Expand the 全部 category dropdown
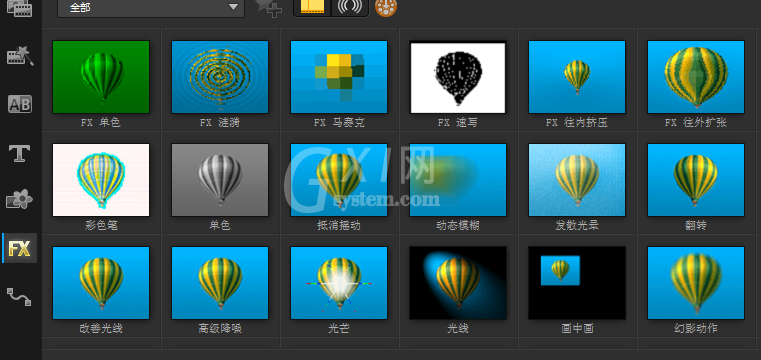The image size is (761, 360). 151,8
